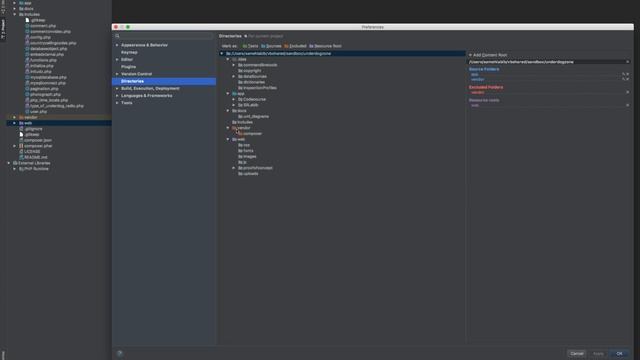Image resolution: width=640 pixels, height=360 pixels.
Task: Select External Libraries in project panel
Action: pyautogui.click(x=31, y=163)
